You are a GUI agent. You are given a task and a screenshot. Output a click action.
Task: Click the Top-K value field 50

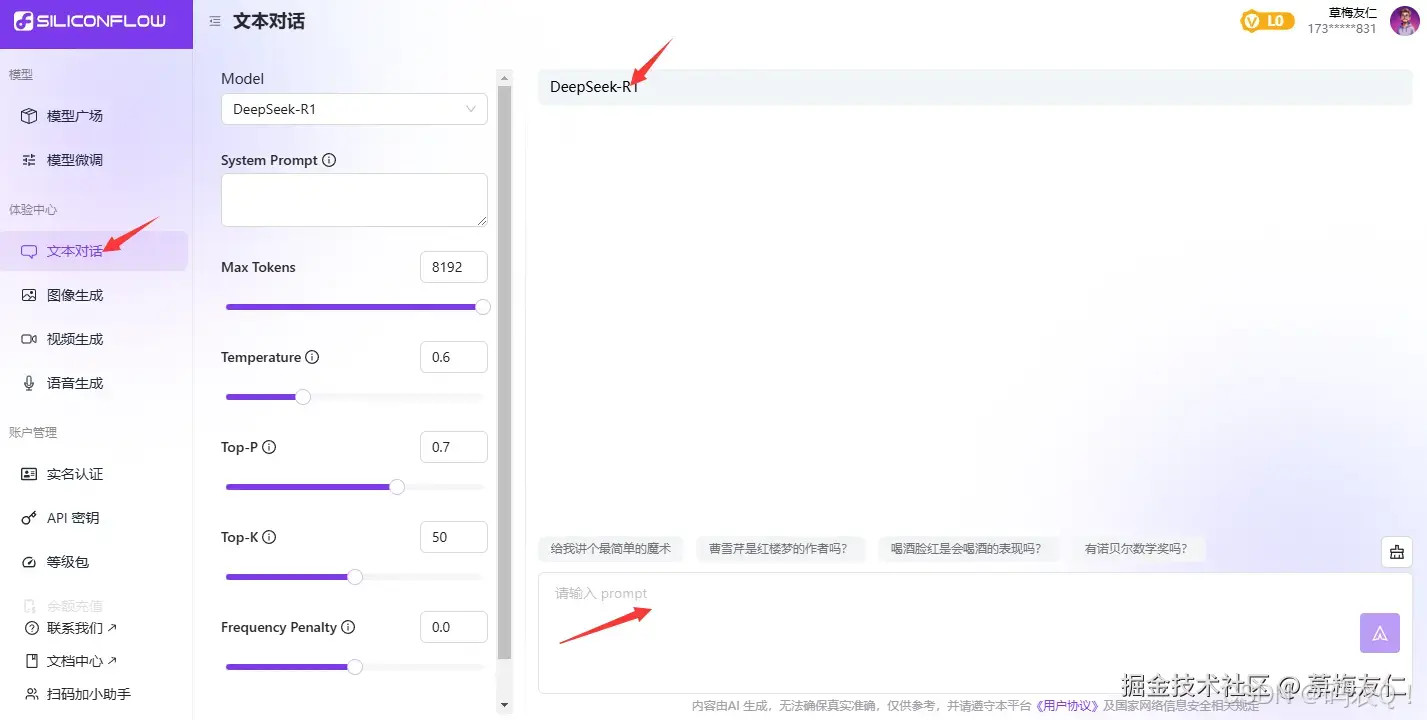(x=454, y=537)
